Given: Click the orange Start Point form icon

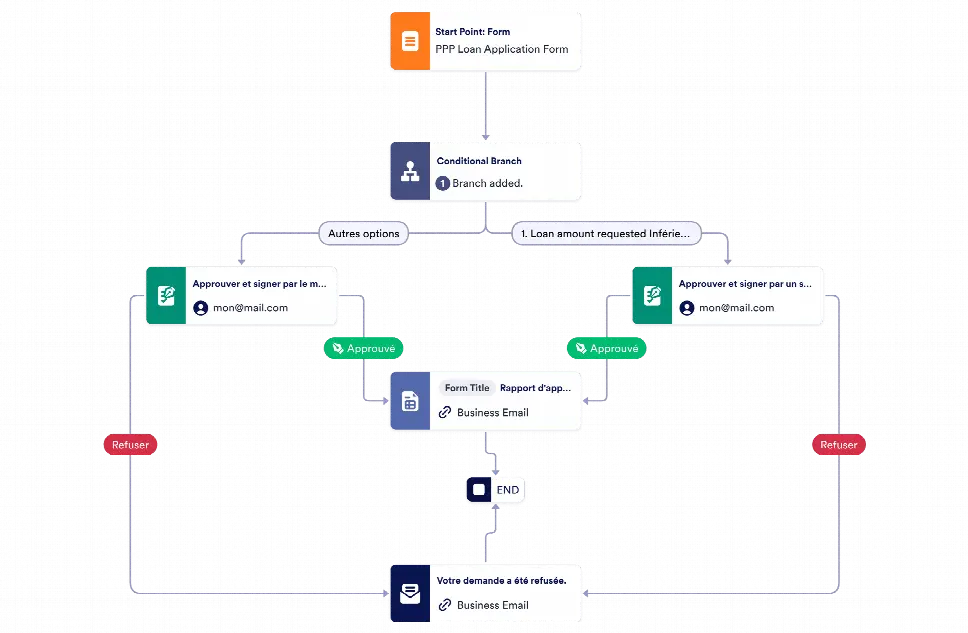Looking at the screenshot, I should click(x=410, y=41).
